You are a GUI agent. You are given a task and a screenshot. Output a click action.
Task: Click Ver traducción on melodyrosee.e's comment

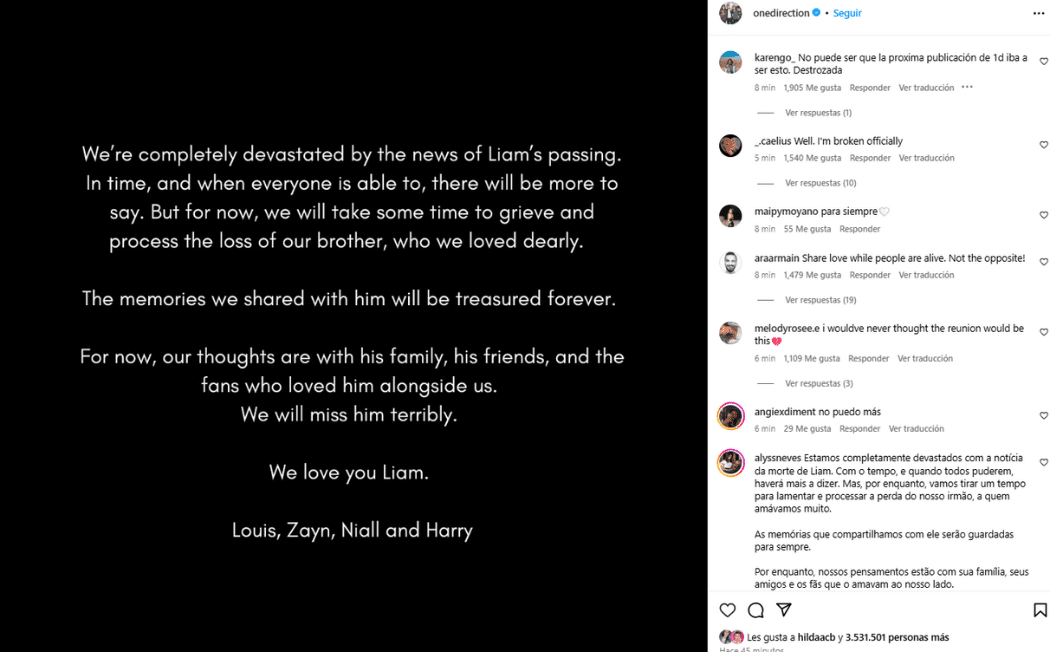925,358
